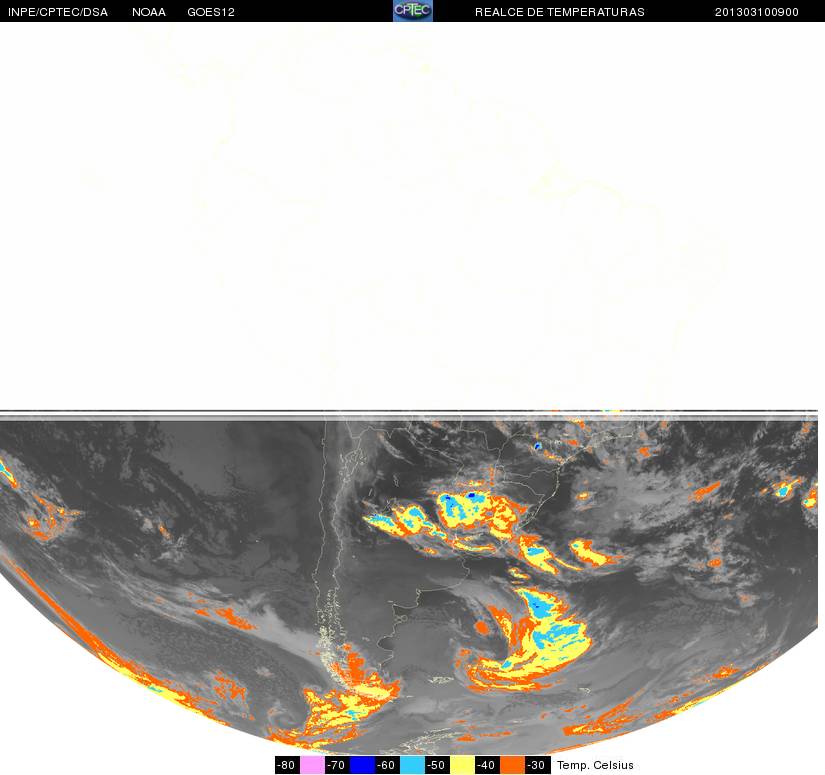Click the pink legend swatch after -80
The image size is (825, 775).
313,765
